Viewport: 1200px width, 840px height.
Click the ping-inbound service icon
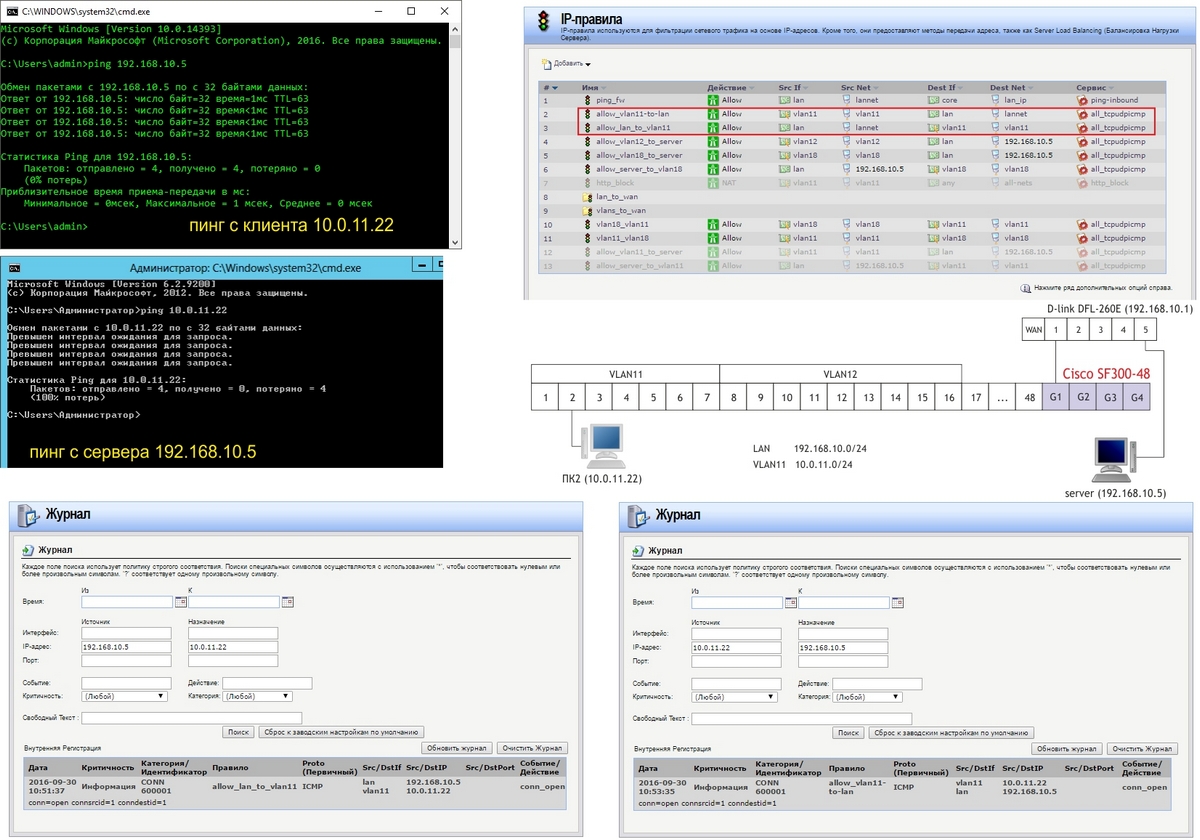point(1082,101)
